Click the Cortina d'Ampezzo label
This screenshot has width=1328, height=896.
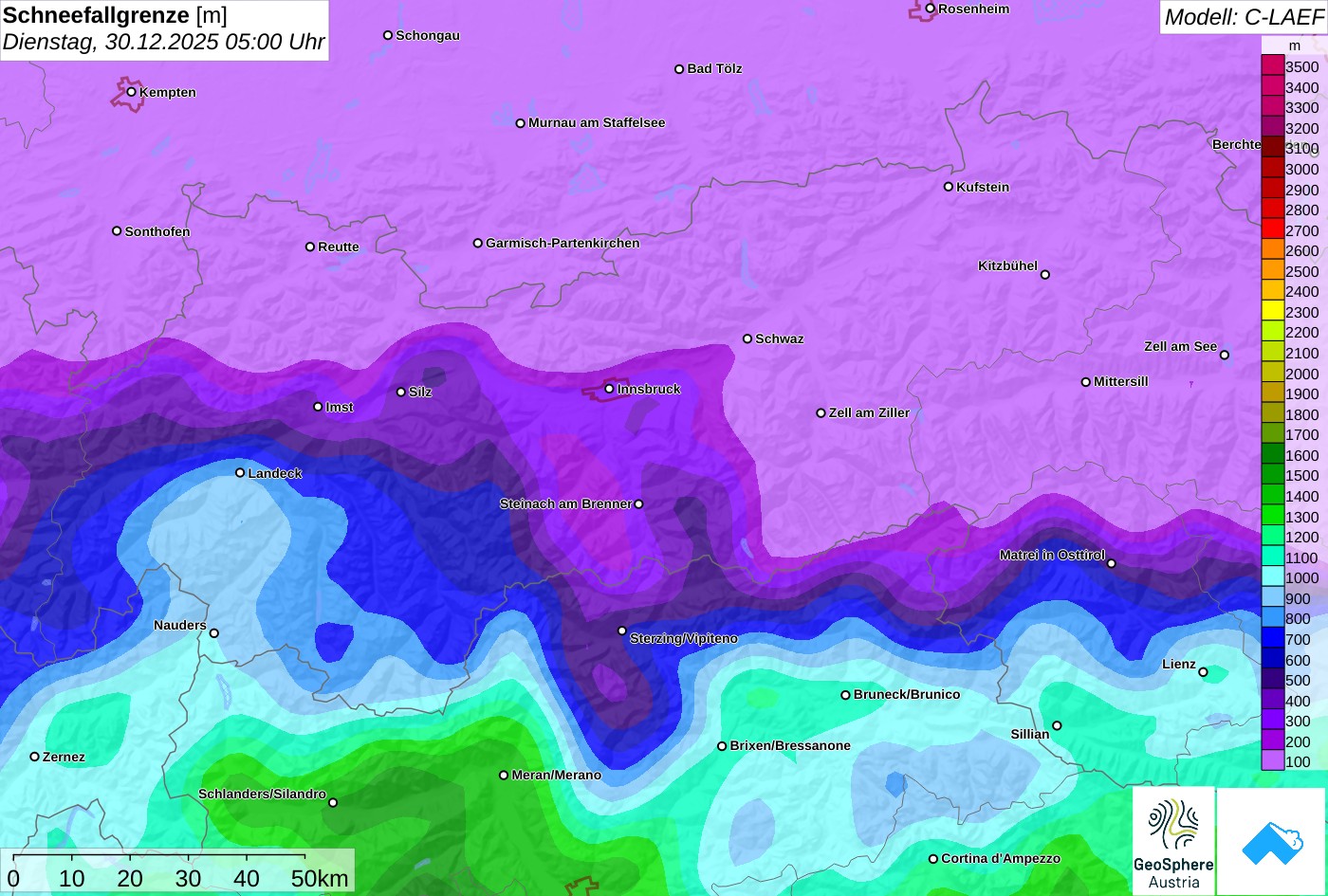click(1001, 859)
